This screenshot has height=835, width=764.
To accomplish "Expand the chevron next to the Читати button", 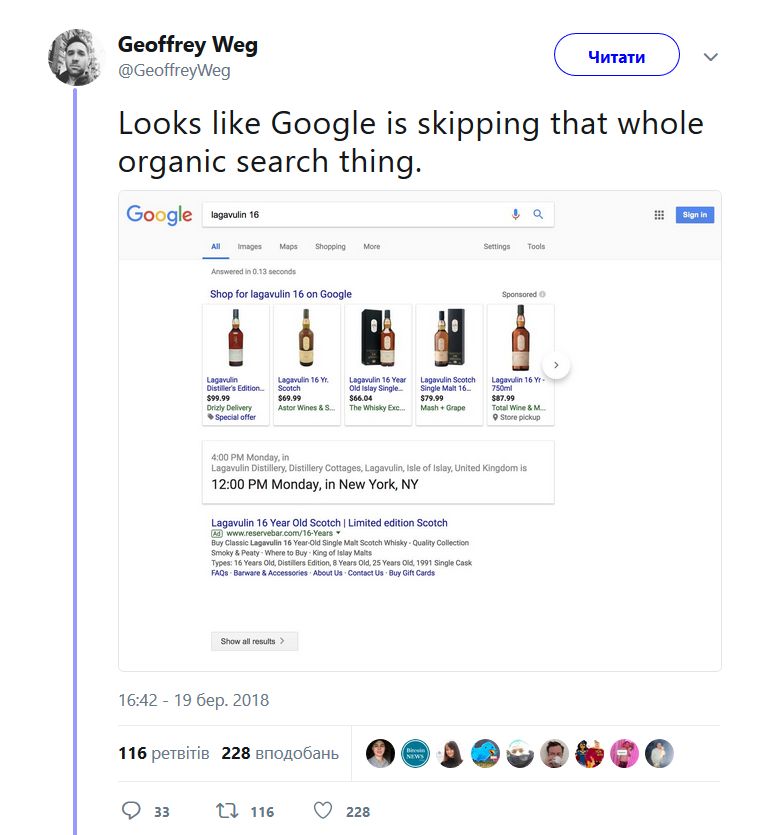I will (x=710, y=58).
